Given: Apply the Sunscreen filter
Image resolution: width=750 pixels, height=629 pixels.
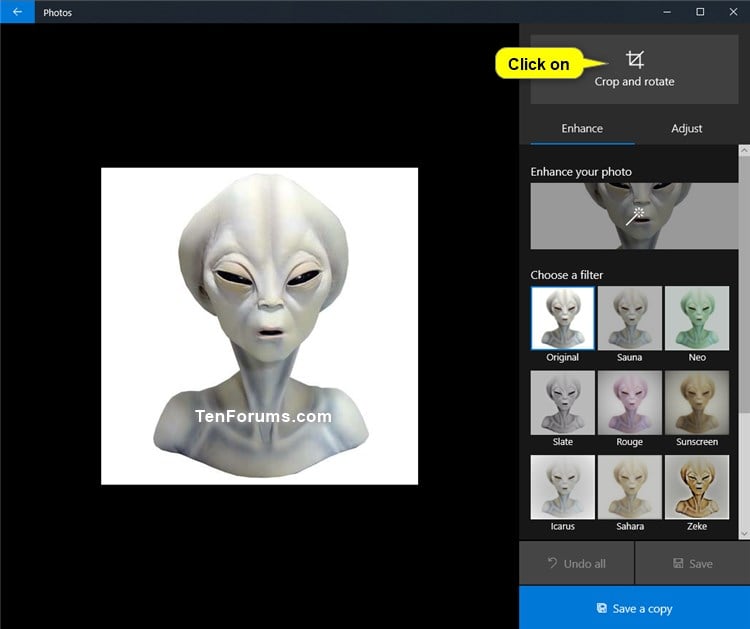Looking at the screenshot, I should (x=697, y=402).
